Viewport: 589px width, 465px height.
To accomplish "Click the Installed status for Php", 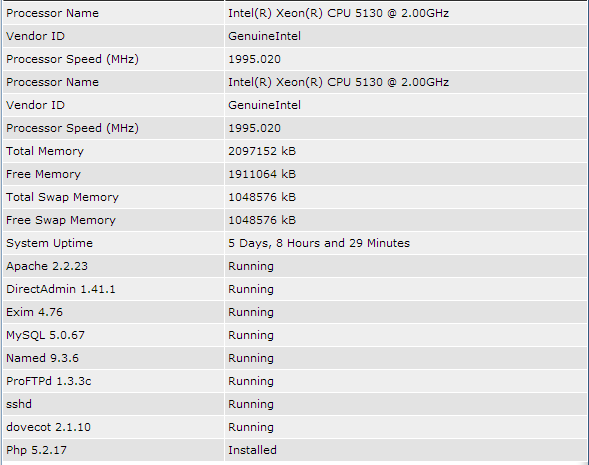I will click(x=252, y=450).
